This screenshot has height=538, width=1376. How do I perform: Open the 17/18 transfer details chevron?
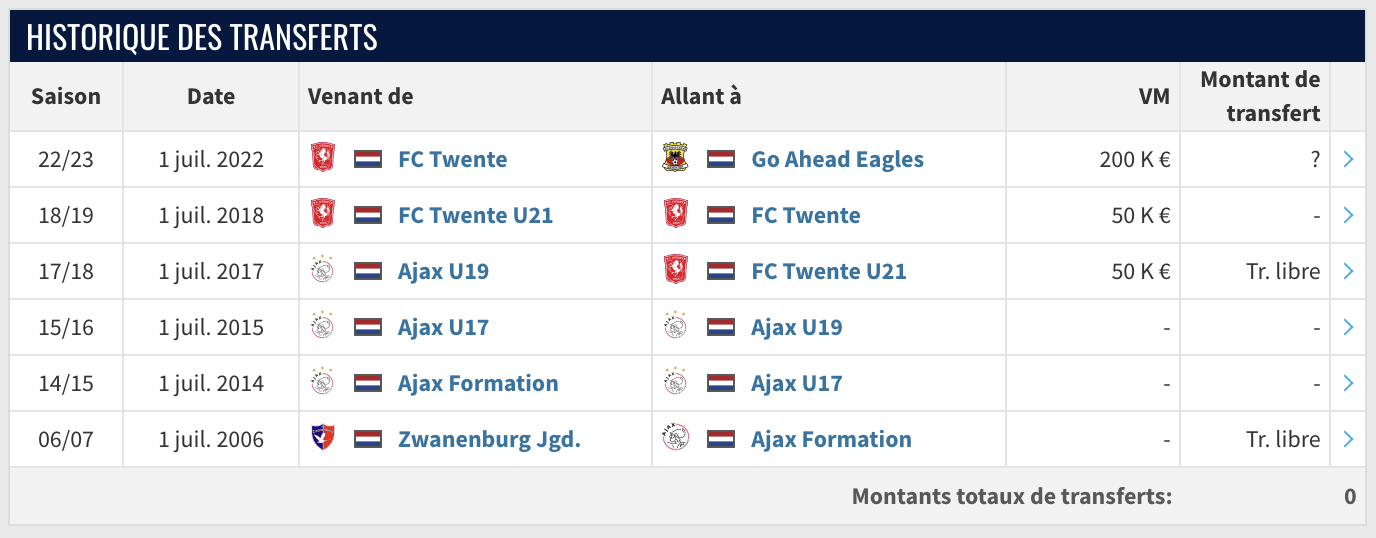[1348, 271]
